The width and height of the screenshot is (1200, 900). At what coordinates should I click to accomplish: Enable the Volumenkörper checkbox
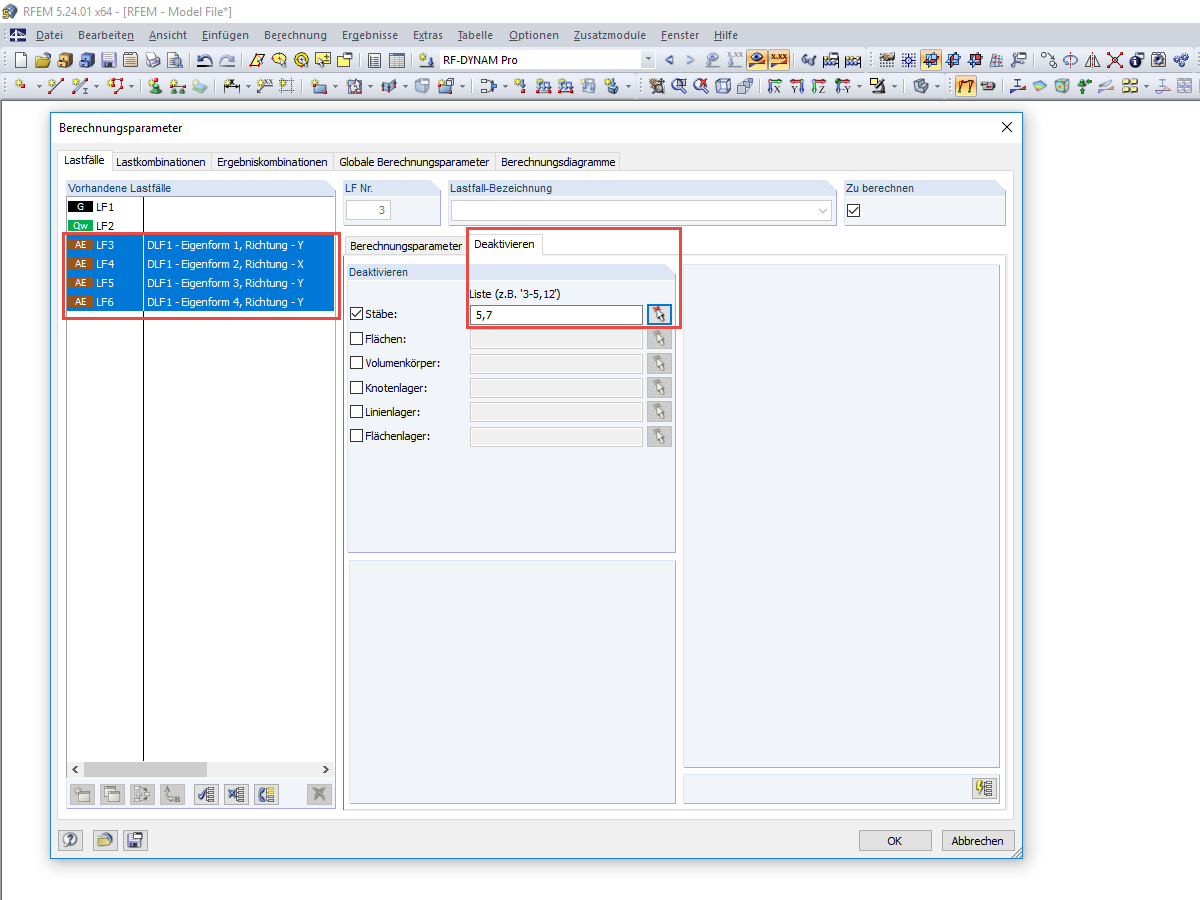point(357,363)
